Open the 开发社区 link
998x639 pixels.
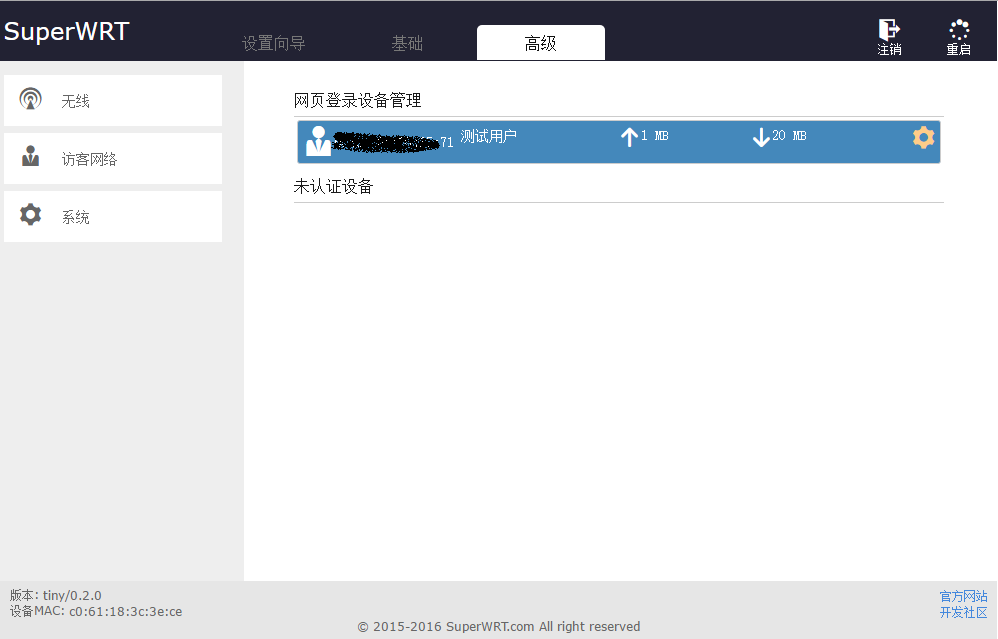(x=964, y=612)
